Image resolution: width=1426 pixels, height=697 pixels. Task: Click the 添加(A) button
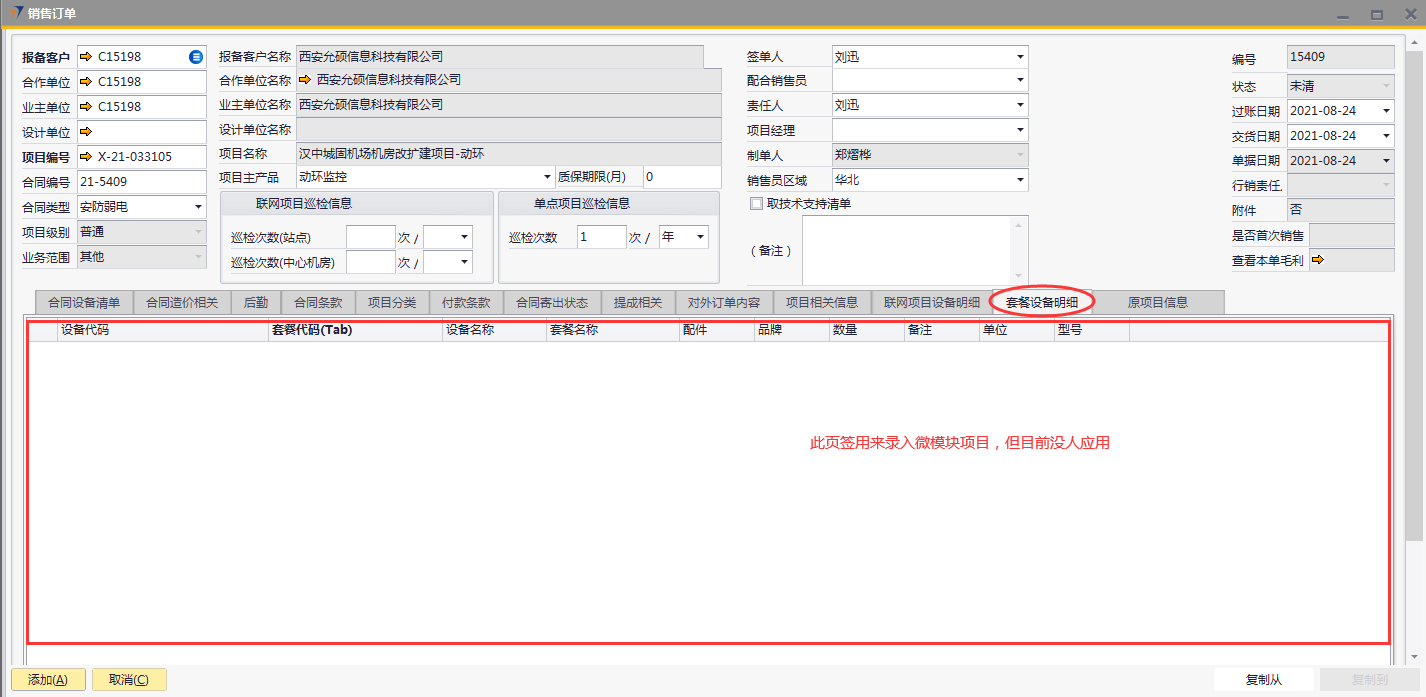[48, 680]
